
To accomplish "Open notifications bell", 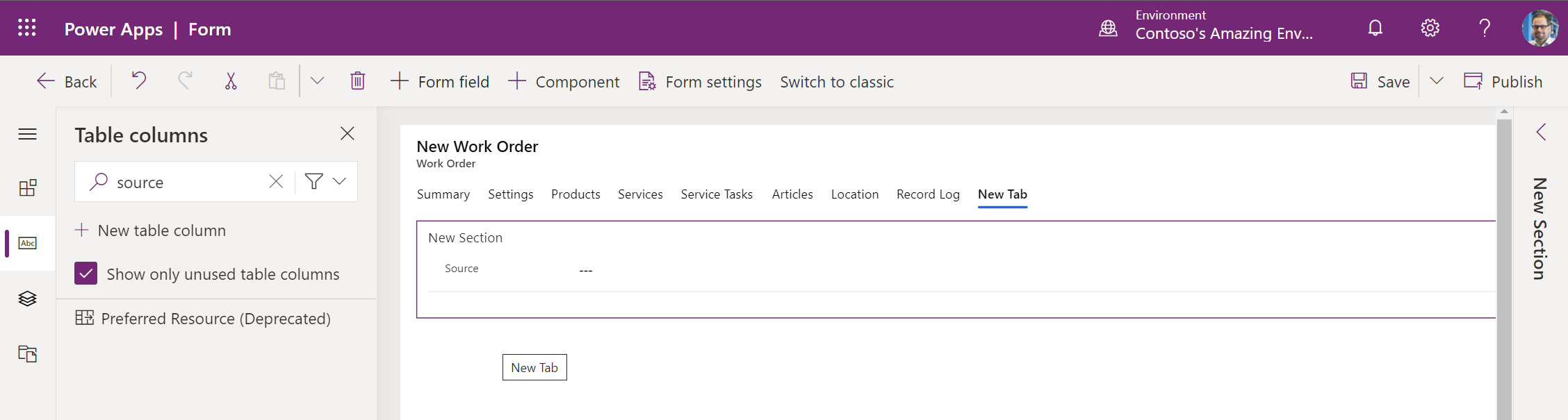I will 1375,28.
